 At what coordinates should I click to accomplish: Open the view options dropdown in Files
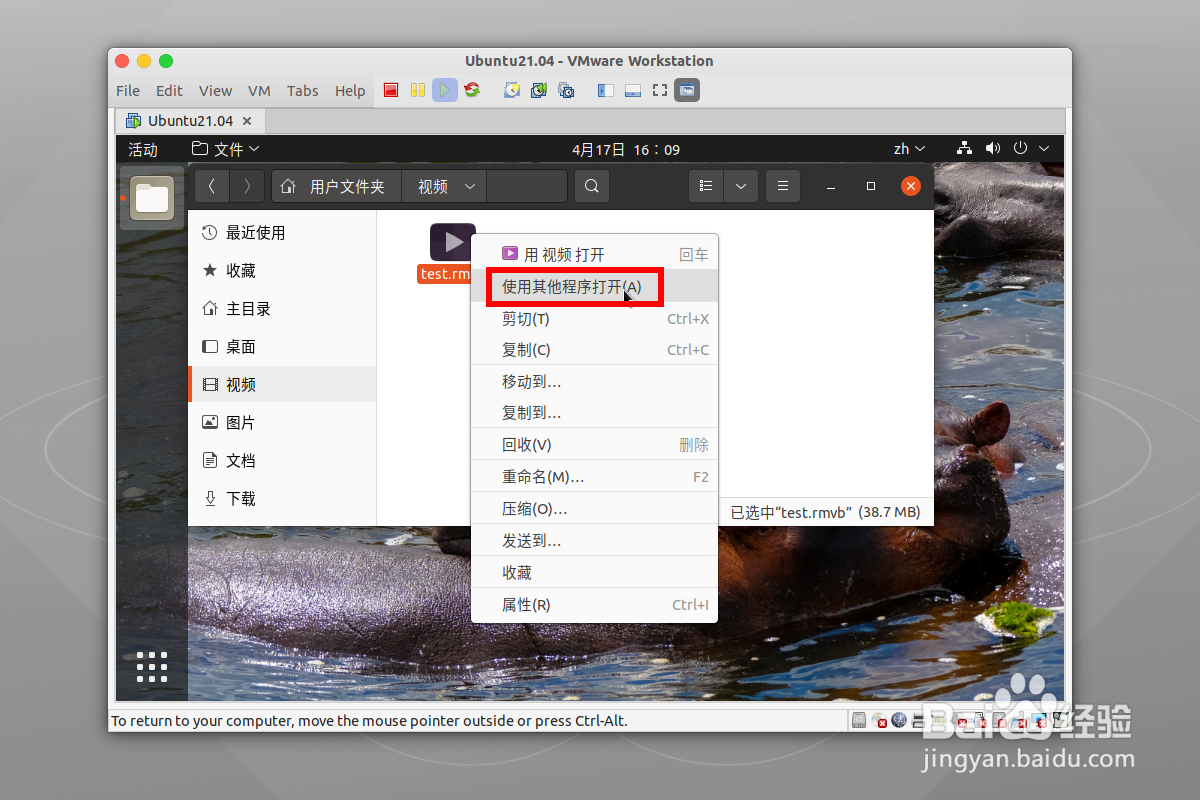tap(741, 186)
